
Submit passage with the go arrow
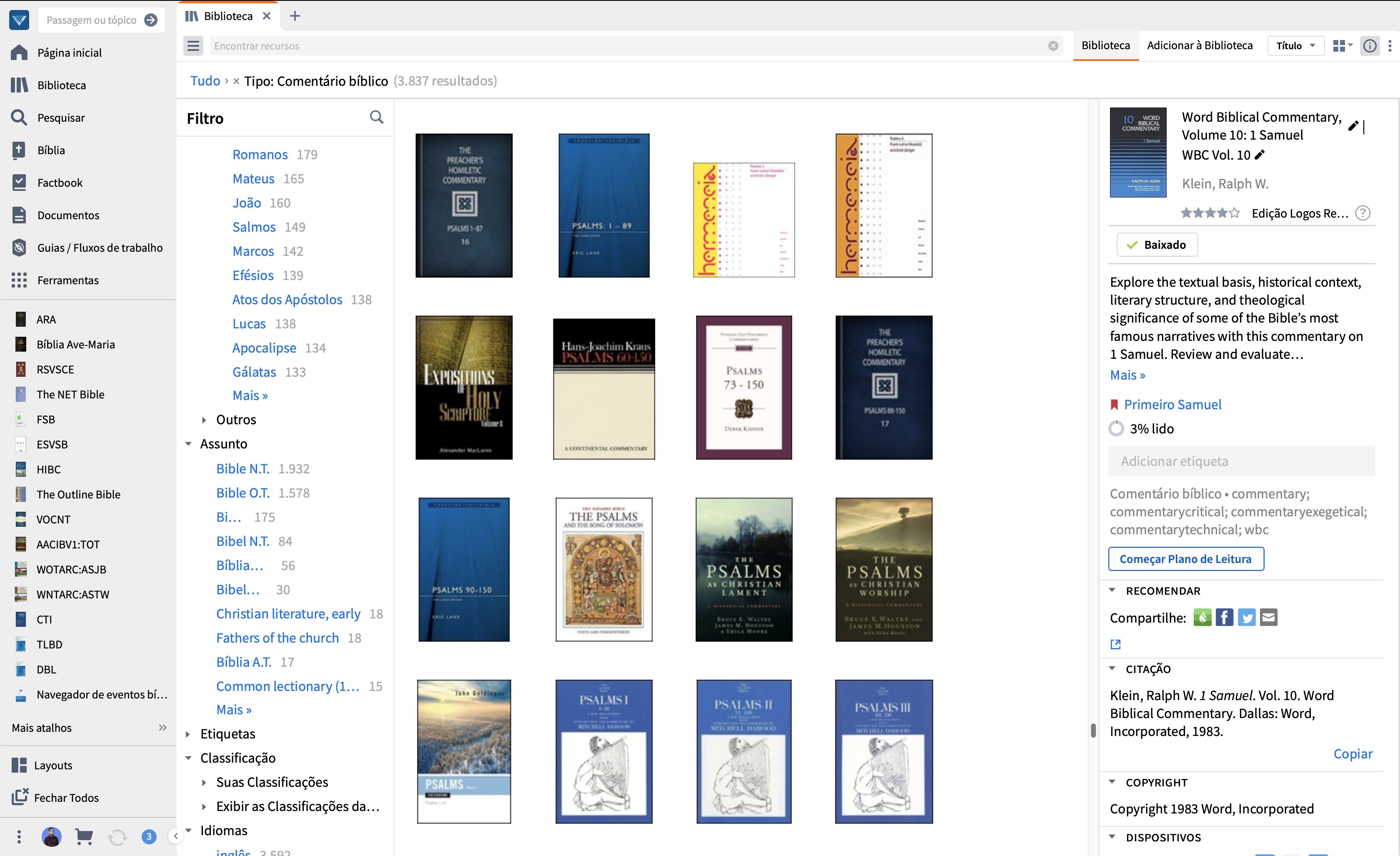[x=150, y=20]
